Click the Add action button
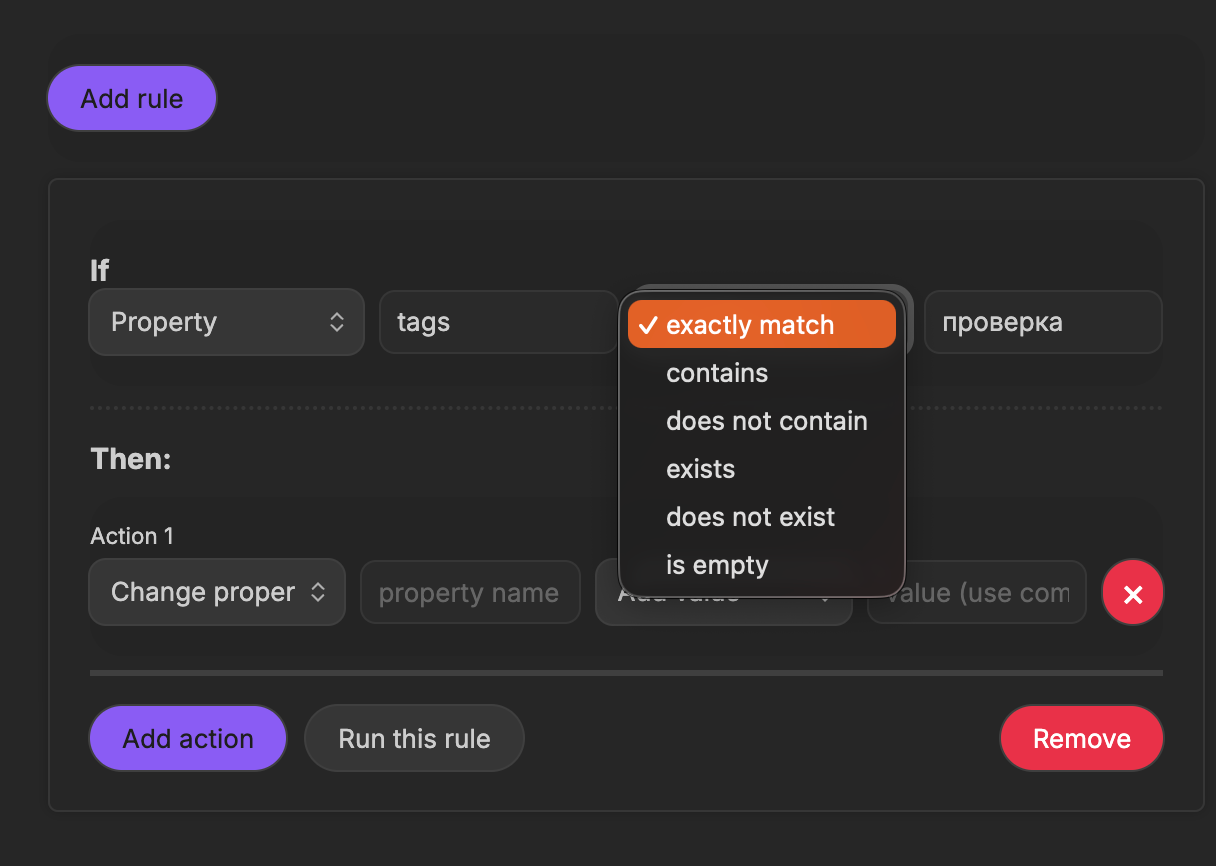Screen dimensions: 1216x866 pos(188,738)
